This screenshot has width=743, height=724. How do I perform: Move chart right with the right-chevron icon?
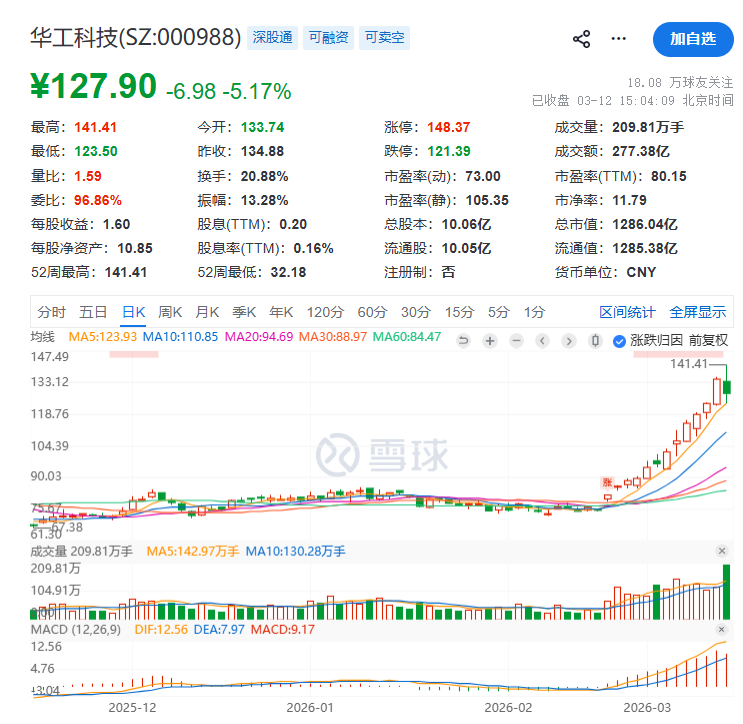pos(569,340)
